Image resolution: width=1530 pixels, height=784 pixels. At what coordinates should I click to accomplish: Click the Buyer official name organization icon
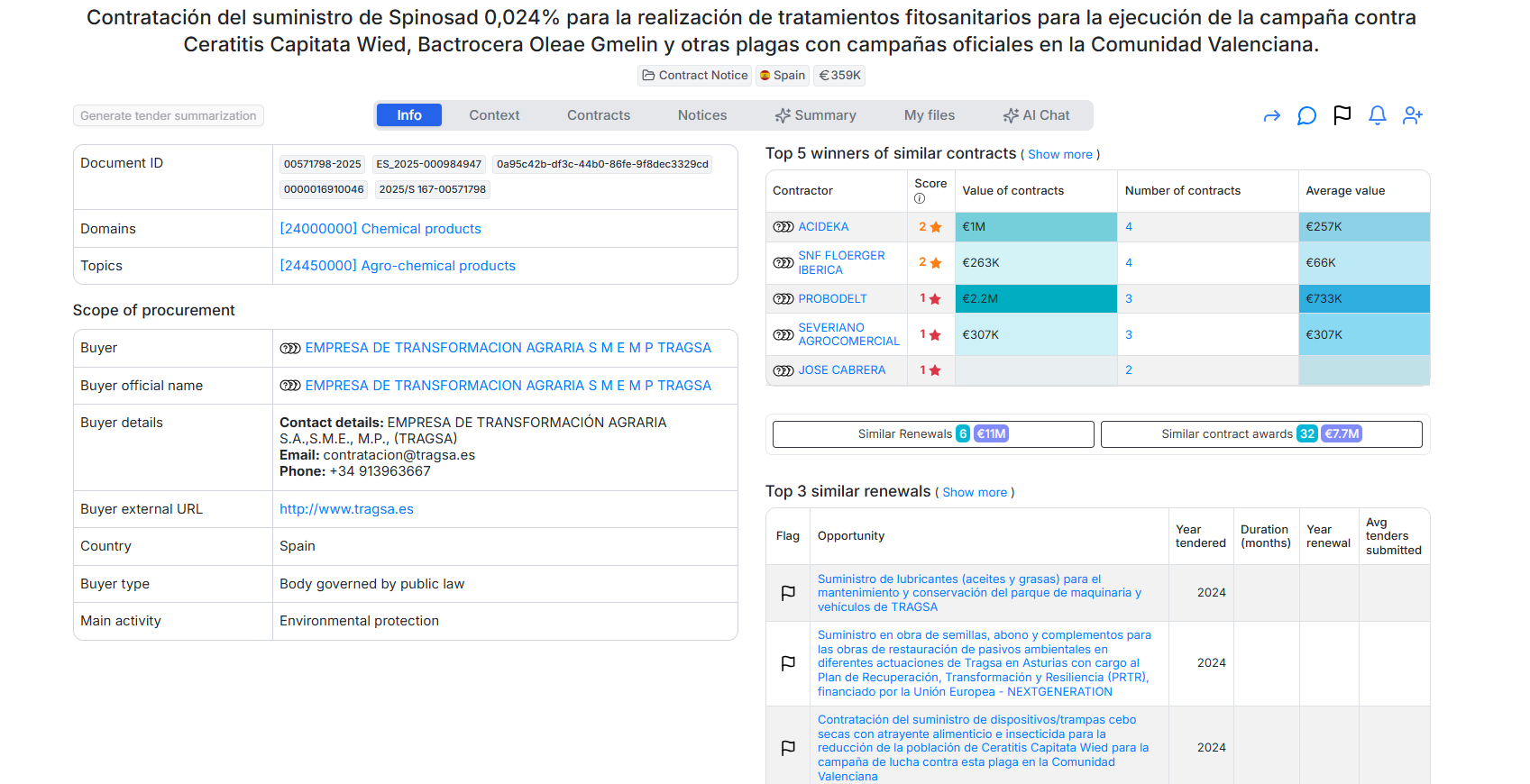click(x=290, y=386)
